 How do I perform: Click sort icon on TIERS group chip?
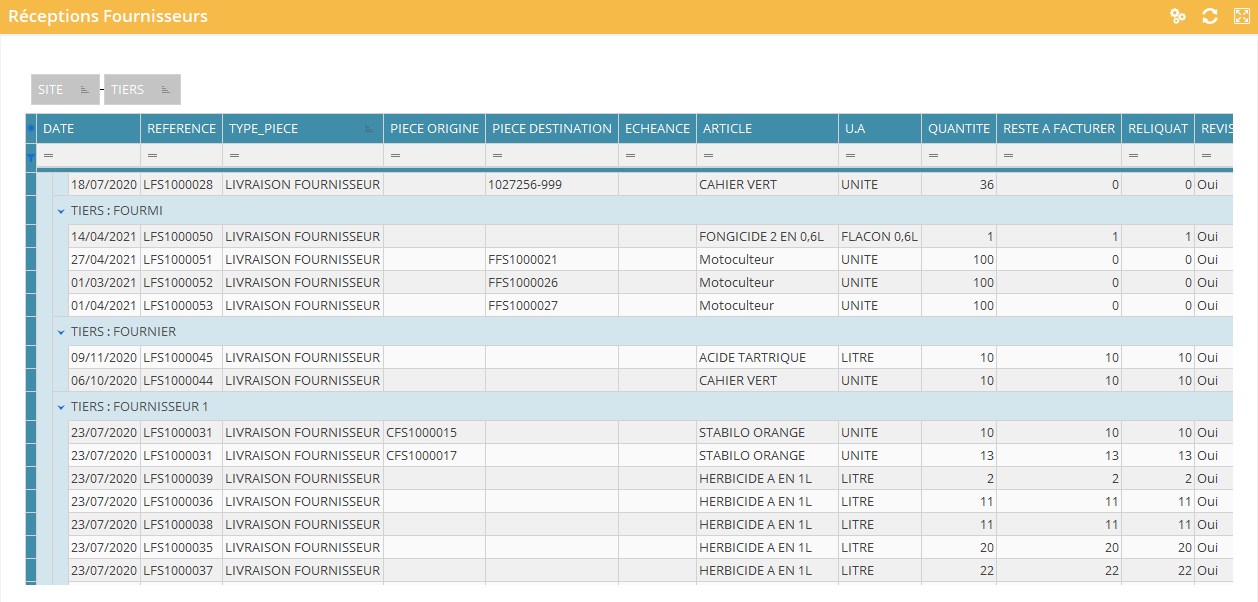(x=166, y=90)
